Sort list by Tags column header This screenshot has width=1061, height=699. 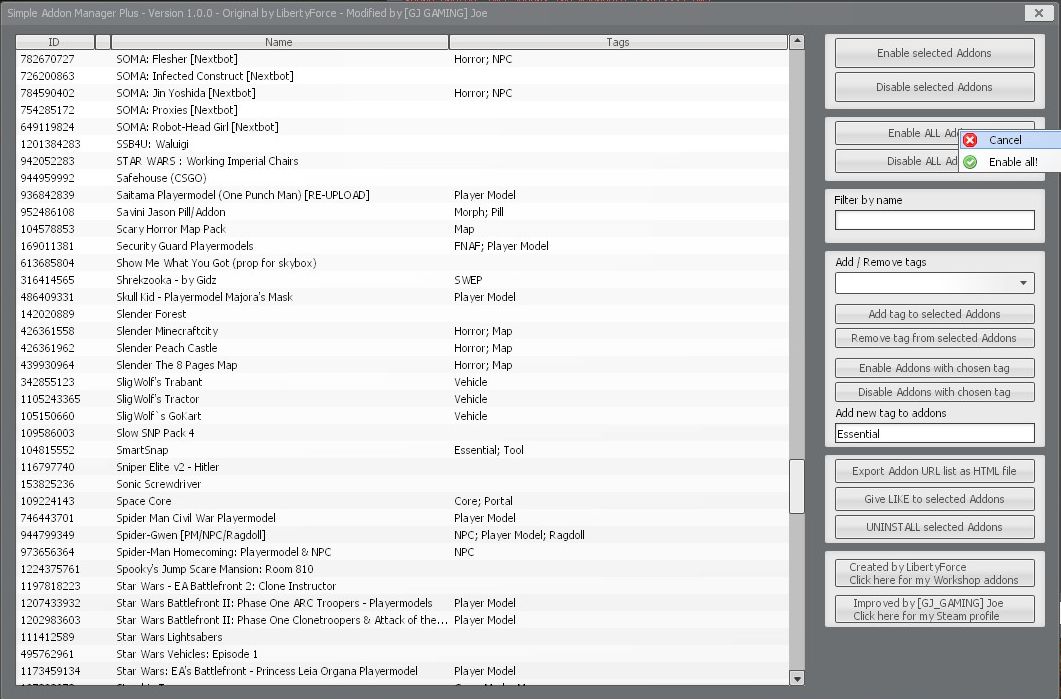618,42
